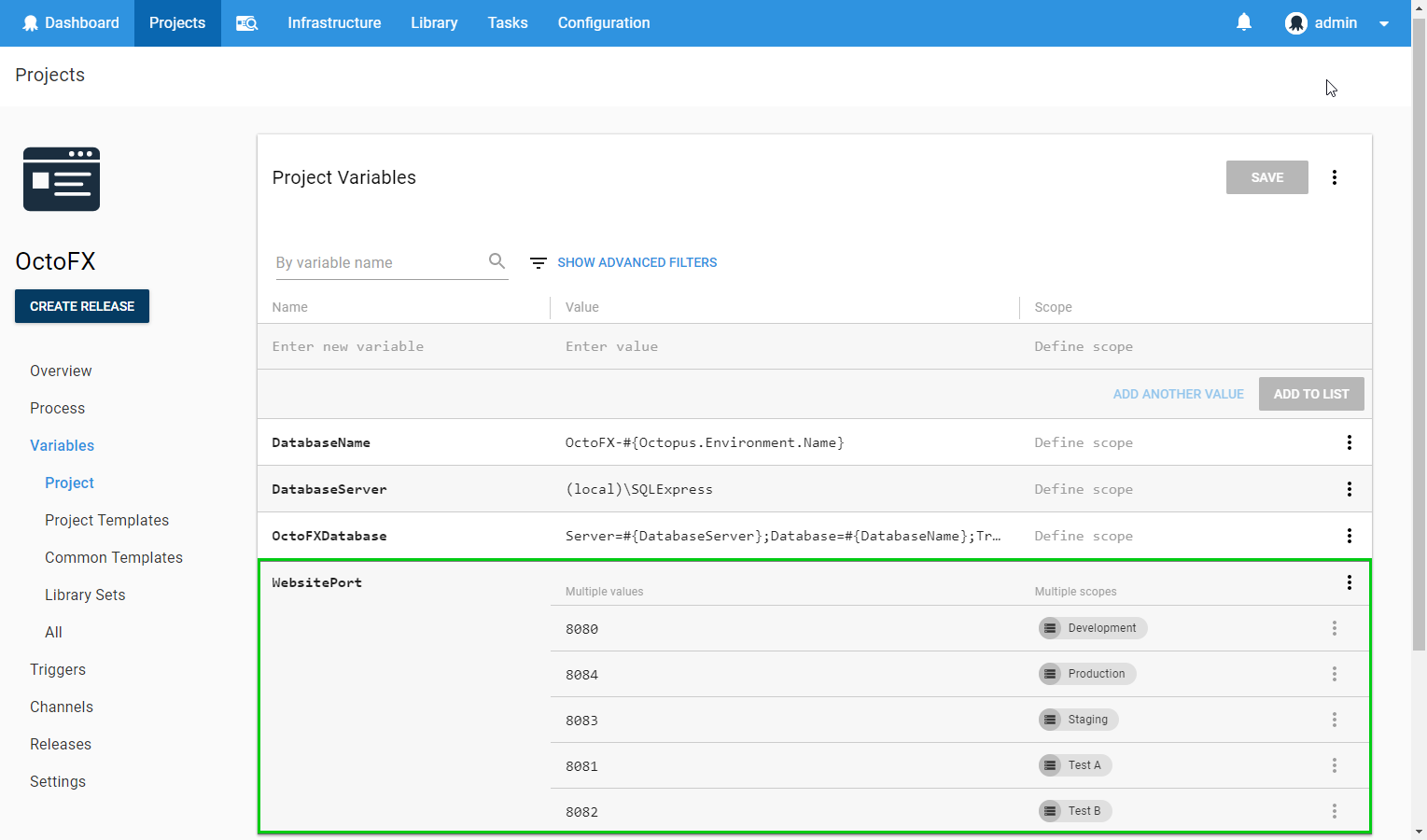The width and height of the screenshot is (1427, 840).
Task: Open Define scope for DatabaseName
Action: (x=1084, y=441)
